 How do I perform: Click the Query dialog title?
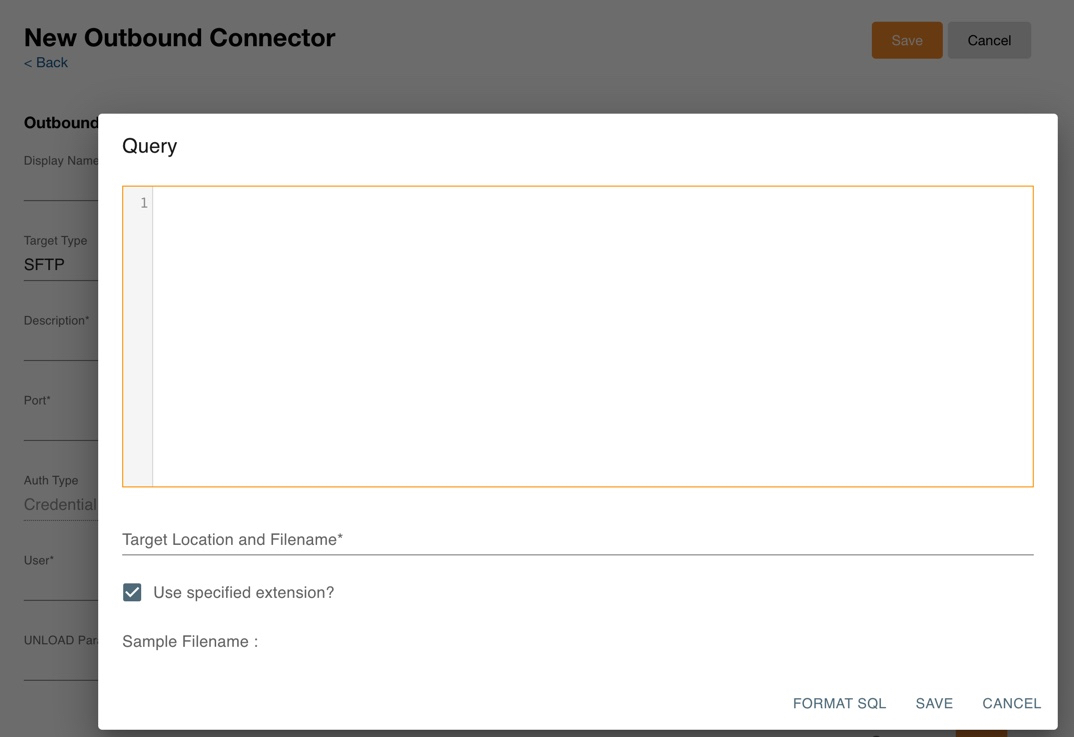pyautogui.click(x=150, y=146)
